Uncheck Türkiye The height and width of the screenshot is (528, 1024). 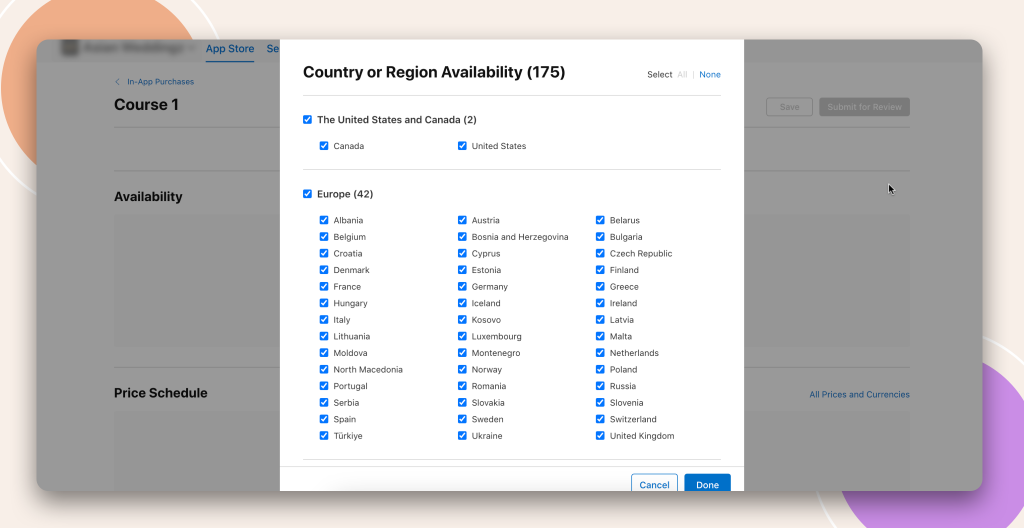[324, 436]
